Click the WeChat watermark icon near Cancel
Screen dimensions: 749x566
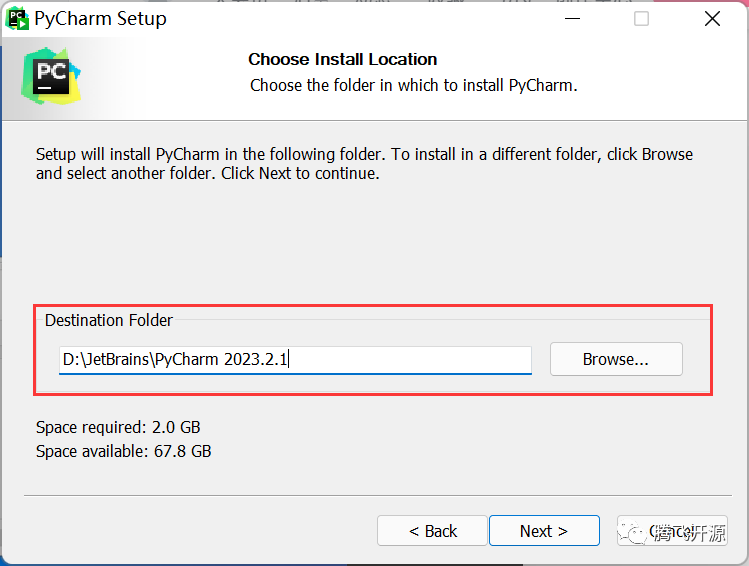(x=634, y=532)
